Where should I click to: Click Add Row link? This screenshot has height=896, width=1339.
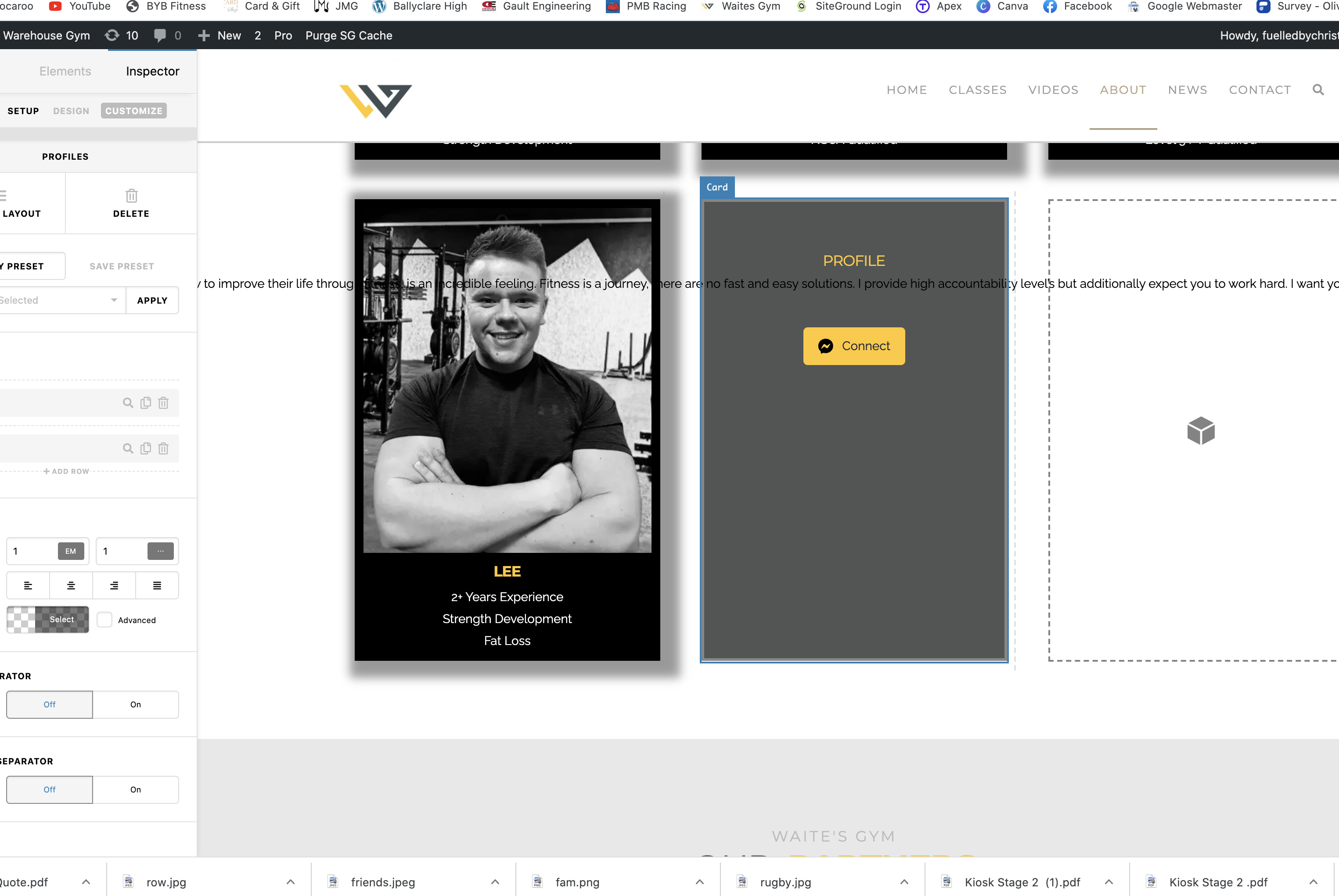66,471
